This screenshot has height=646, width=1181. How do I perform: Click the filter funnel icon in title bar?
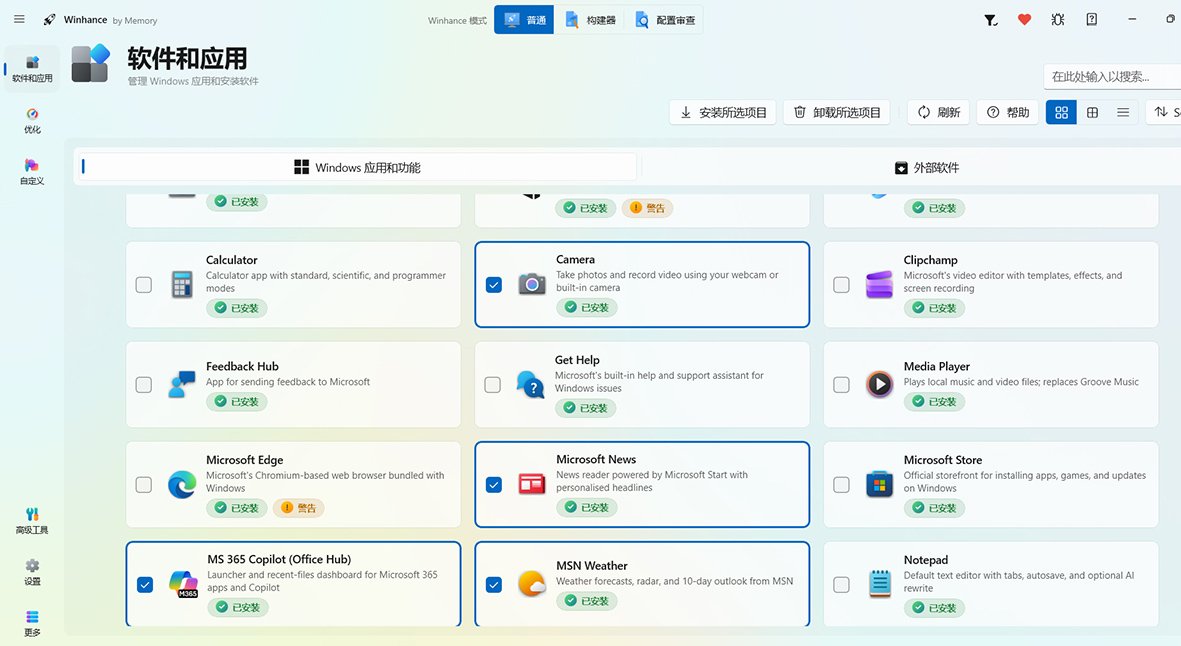click(991, 20)
